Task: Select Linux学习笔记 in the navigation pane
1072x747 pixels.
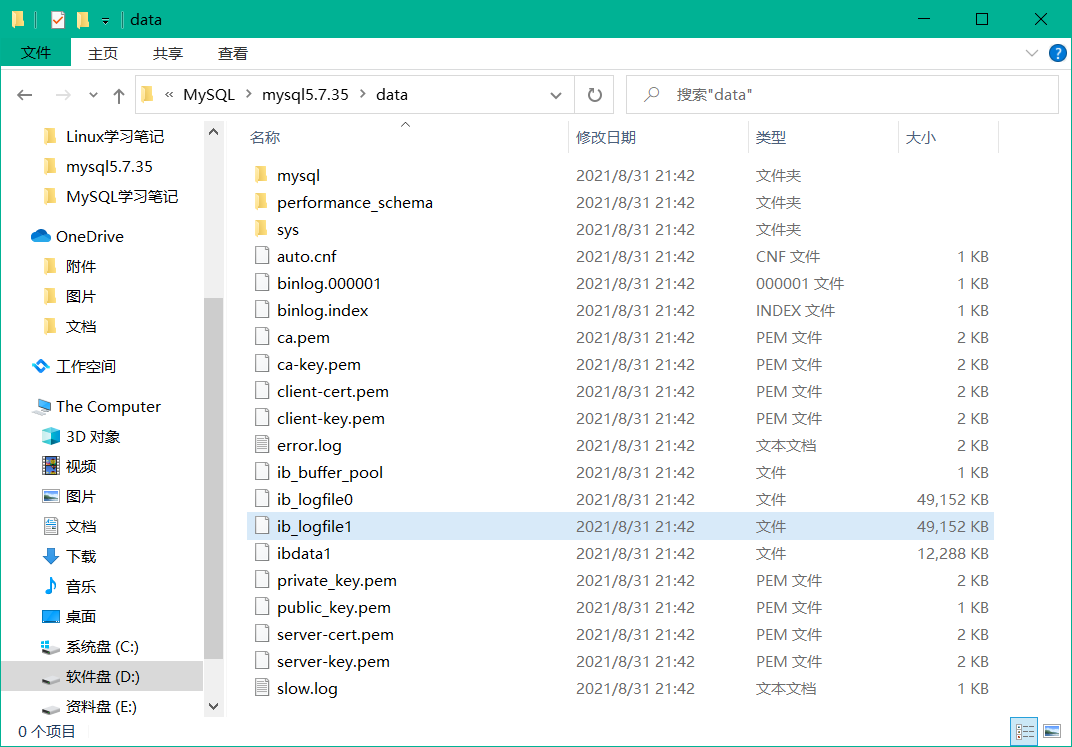Action: (114, 137)
